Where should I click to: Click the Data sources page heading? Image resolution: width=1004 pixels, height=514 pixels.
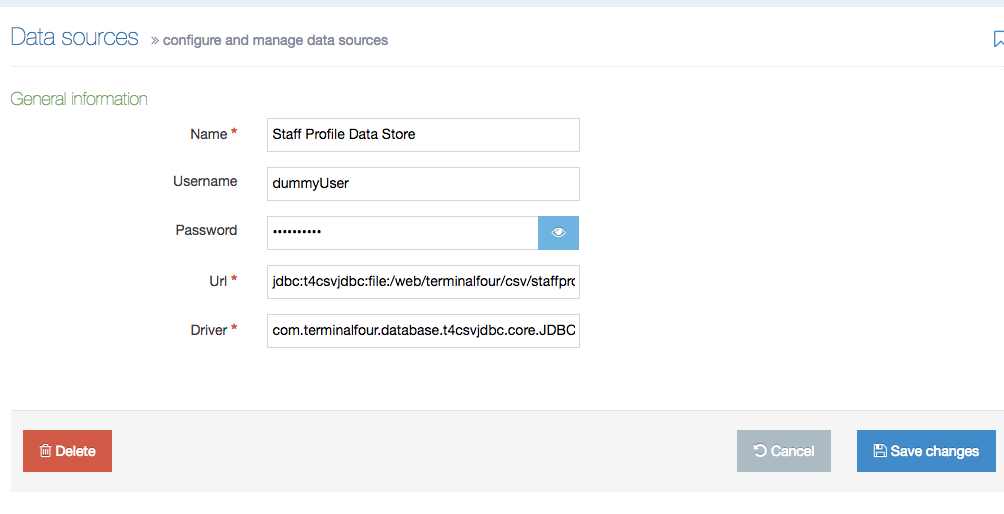point(74,38)
